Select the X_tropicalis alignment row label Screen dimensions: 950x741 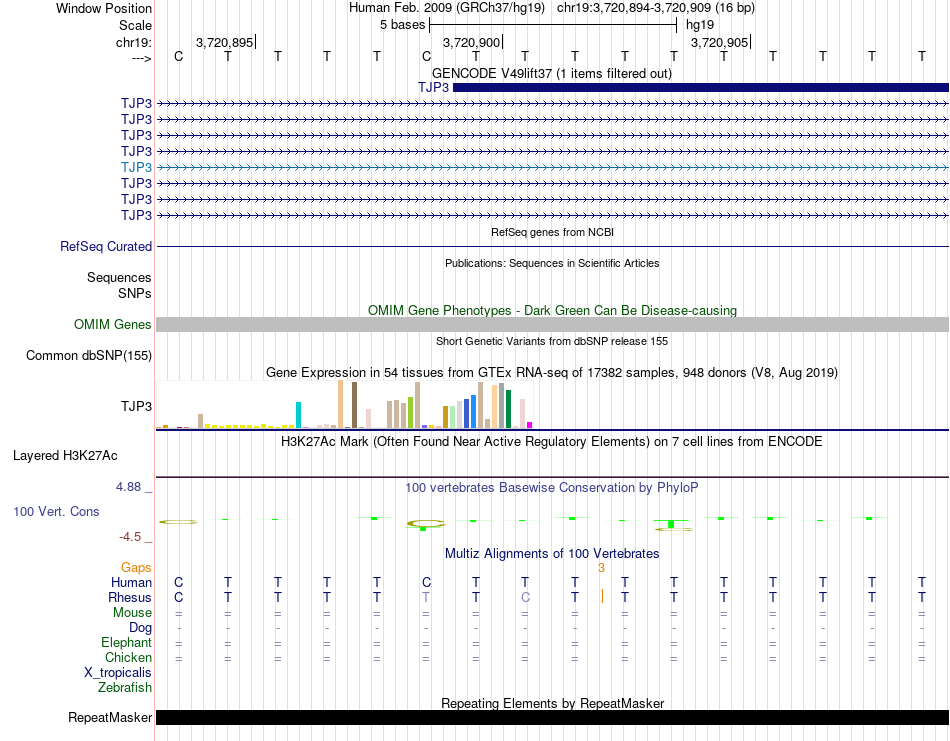(x=118, y=673)
